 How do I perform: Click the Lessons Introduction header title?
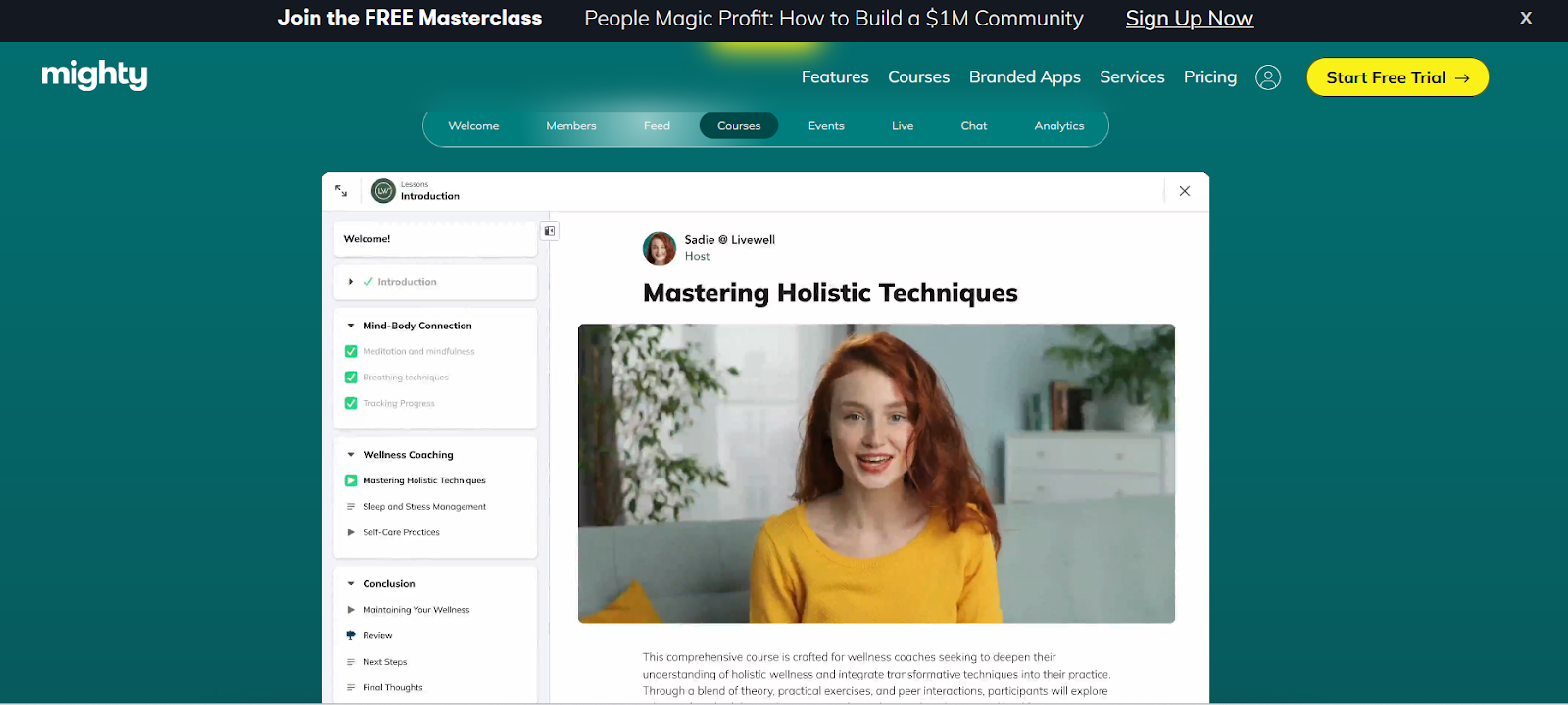[x=429, y=191]
